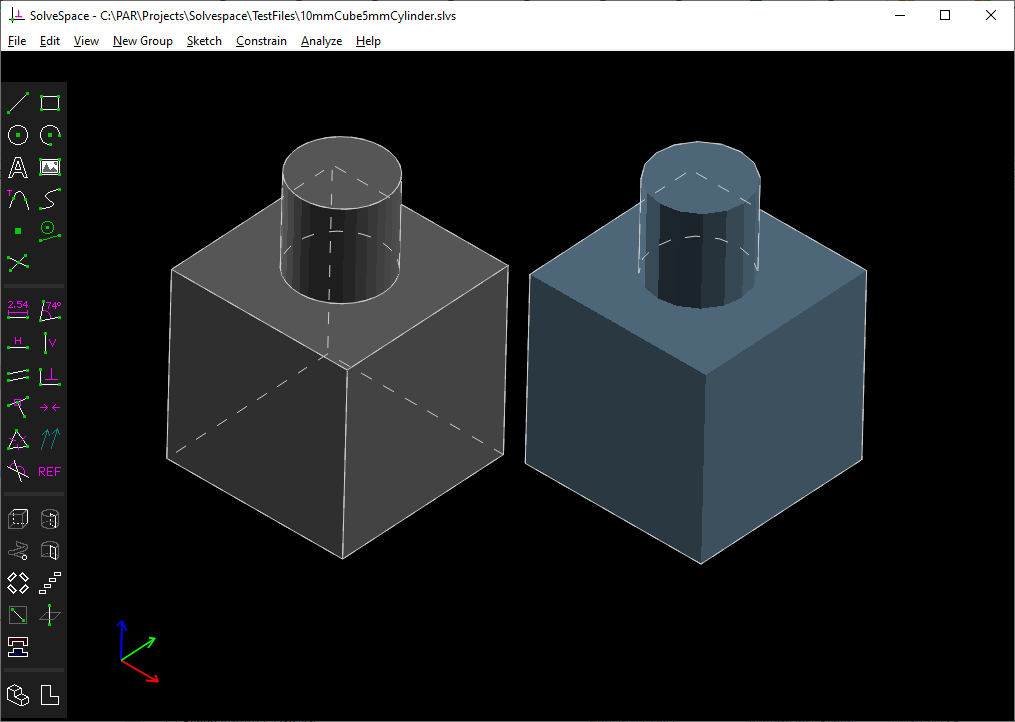Toggle the horizontal constraint

(17, 341)
